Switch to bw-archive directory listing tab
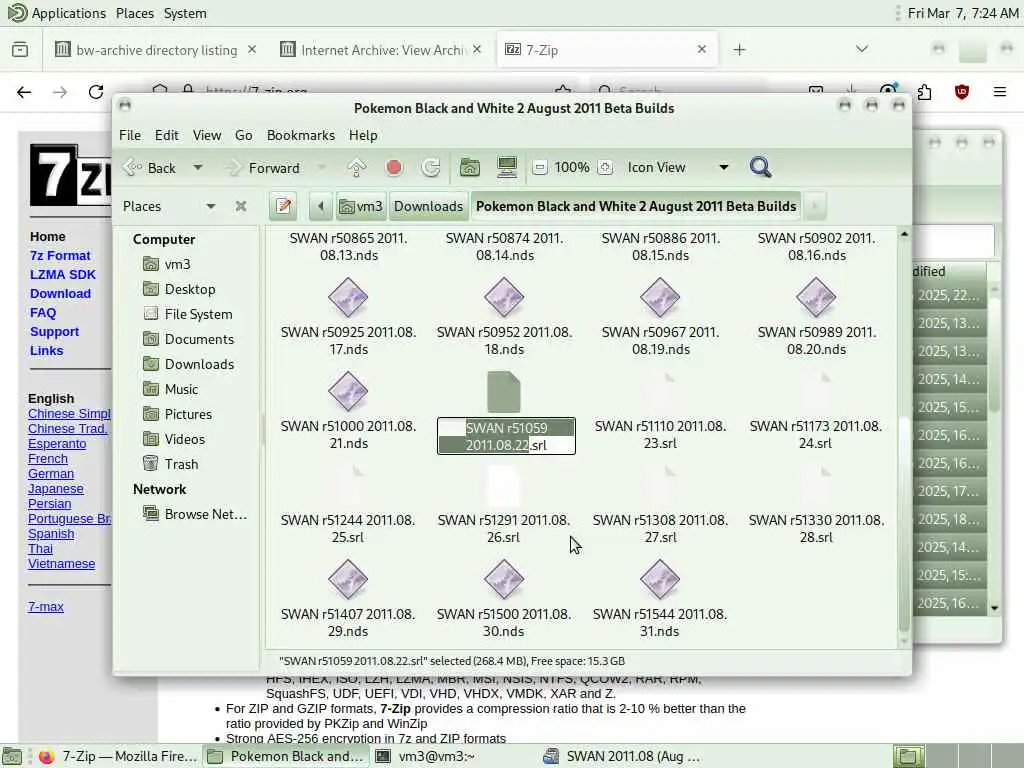This screenshot has width=1024, height=768. (x=156, y=50)
